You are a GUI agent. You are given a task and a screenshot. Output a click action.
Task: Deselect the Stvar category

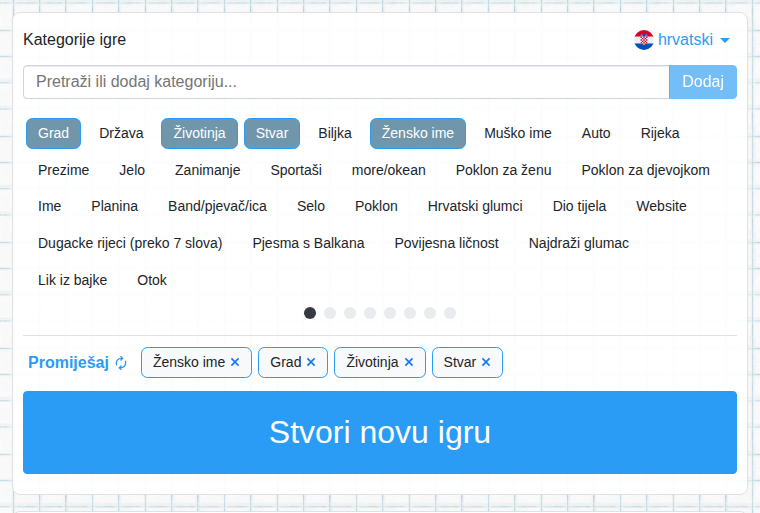[x=272, y=133]
